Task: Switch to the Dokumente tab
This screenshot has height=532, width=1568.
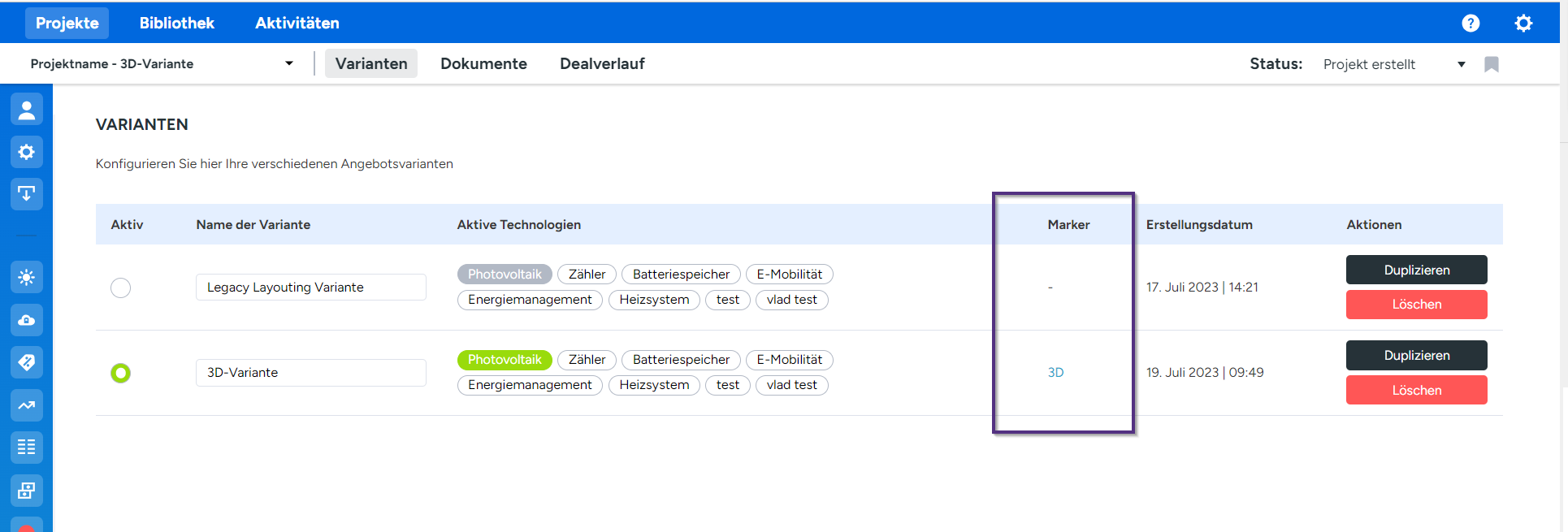Action: coord(483,64)
